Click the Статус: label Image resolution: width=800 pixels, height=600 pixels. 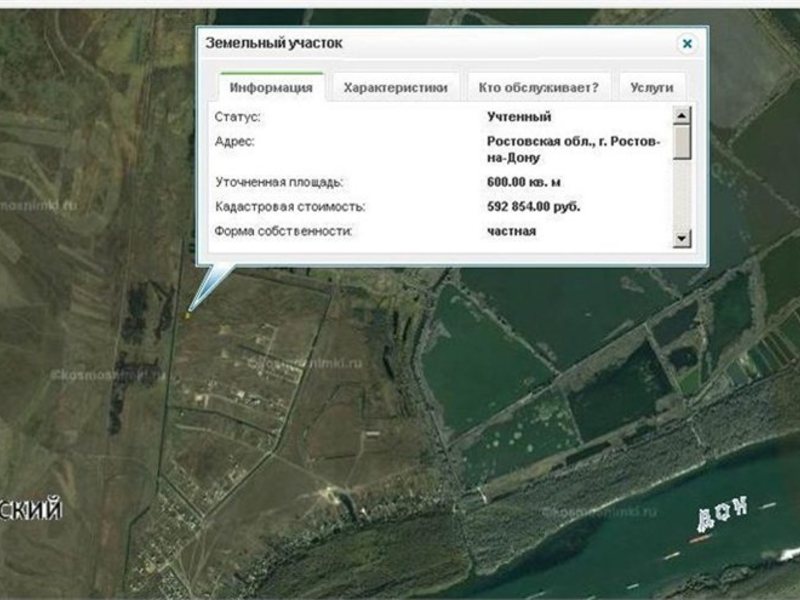pyautogui.click(x=237, y=117)
